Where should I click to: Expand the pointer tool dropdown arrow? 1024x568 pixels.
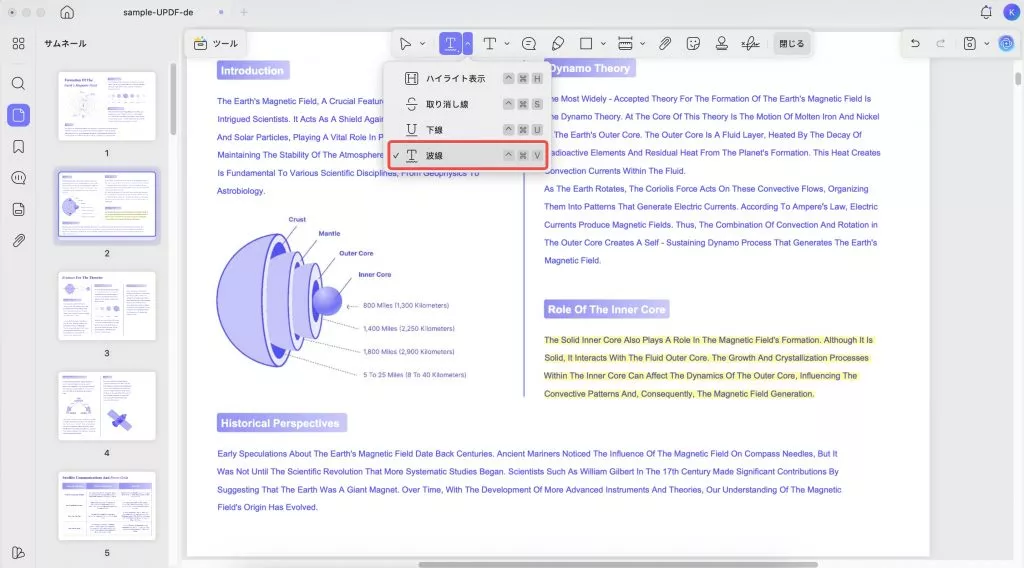[x=423, y=44]
